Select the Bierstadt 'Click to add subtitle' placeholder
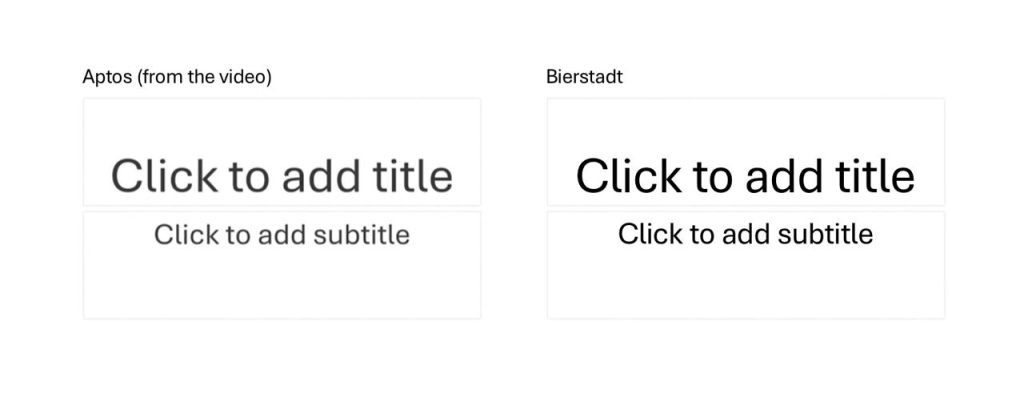Viewport: 1024px width, 394px height. coord(746,265)
